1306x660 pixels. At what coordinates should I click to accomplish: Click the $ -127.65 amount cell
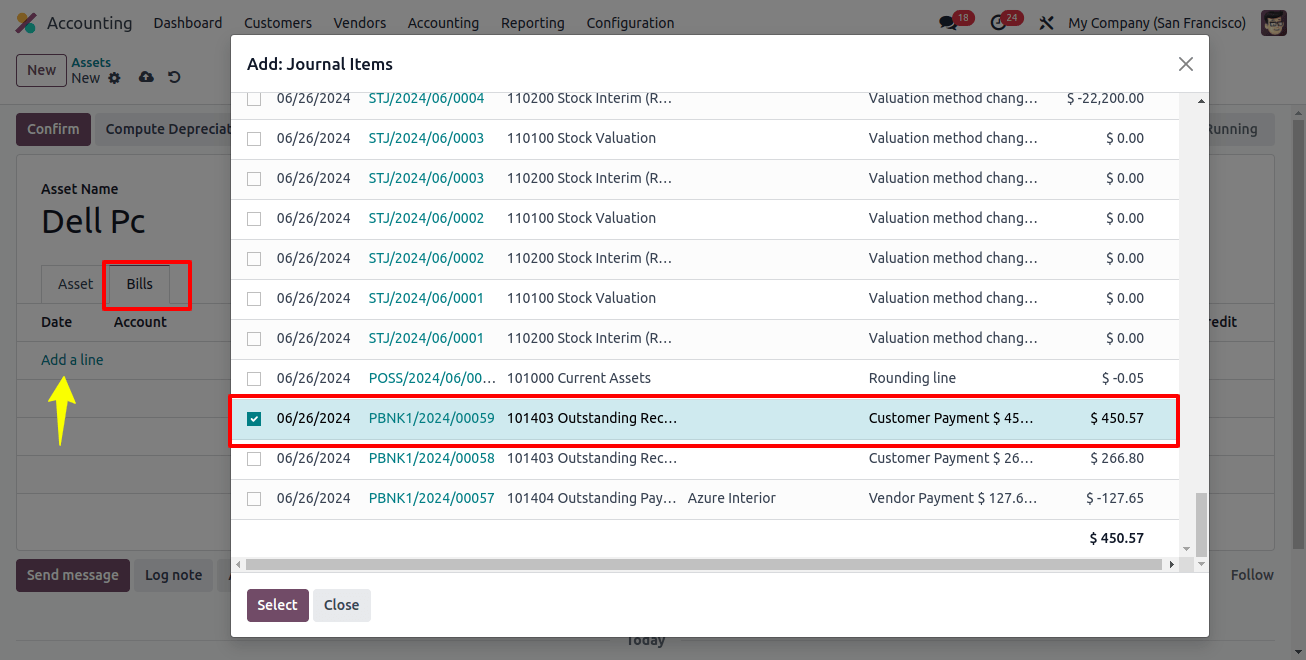(x=1115, y=498)
